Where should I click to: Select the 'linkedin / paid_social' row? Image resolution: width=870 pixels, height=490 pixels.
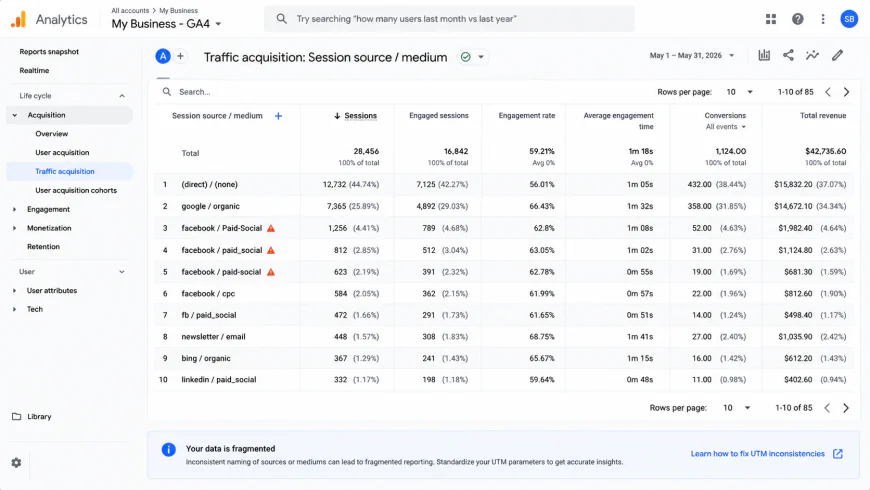point(504,380)
